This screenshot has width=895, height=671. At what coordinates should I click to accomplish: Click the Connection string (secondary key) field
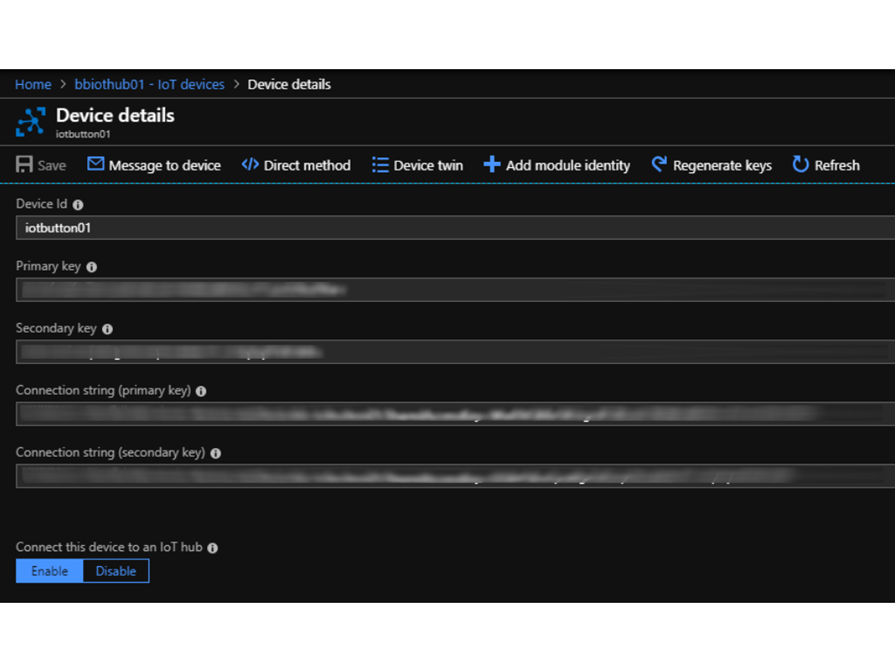(x=455, y=476)
